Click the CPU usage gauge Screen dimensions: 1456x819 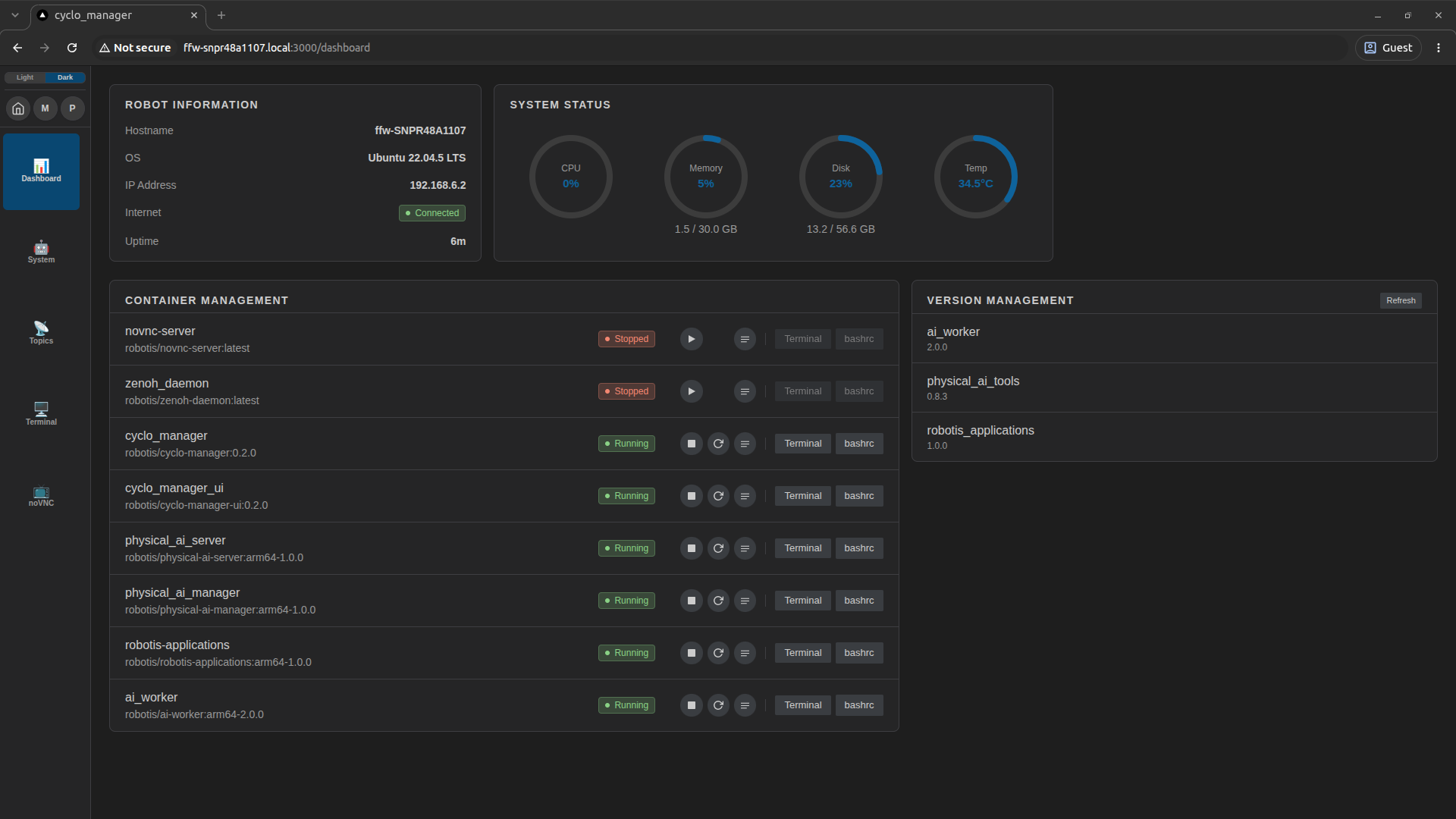[570, 177]
